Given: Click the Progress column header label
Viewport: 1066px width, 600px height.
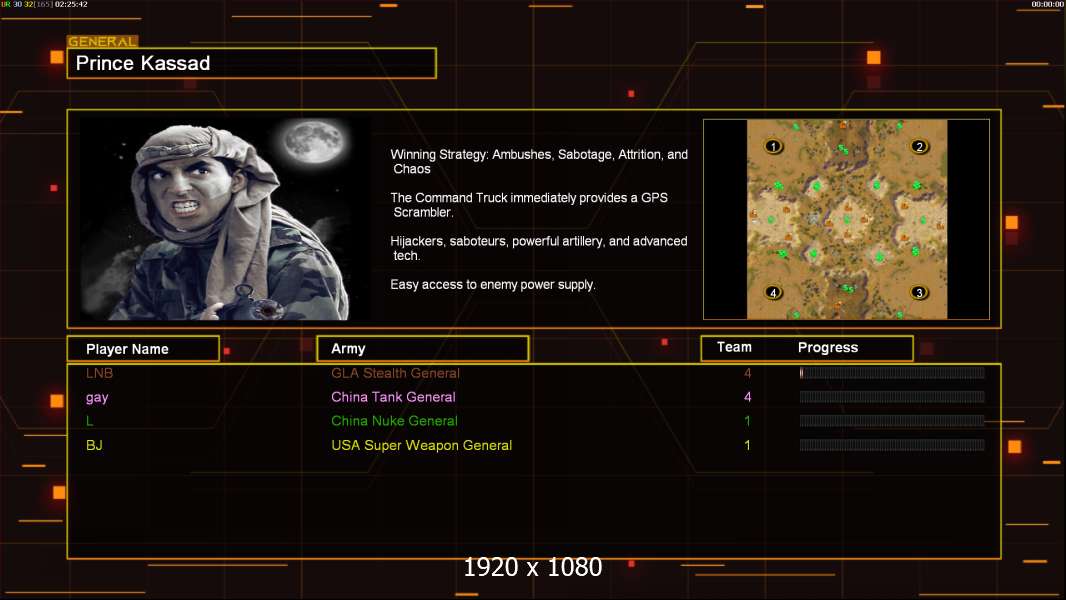Looking at the screenshot, I should click(827, 348).
